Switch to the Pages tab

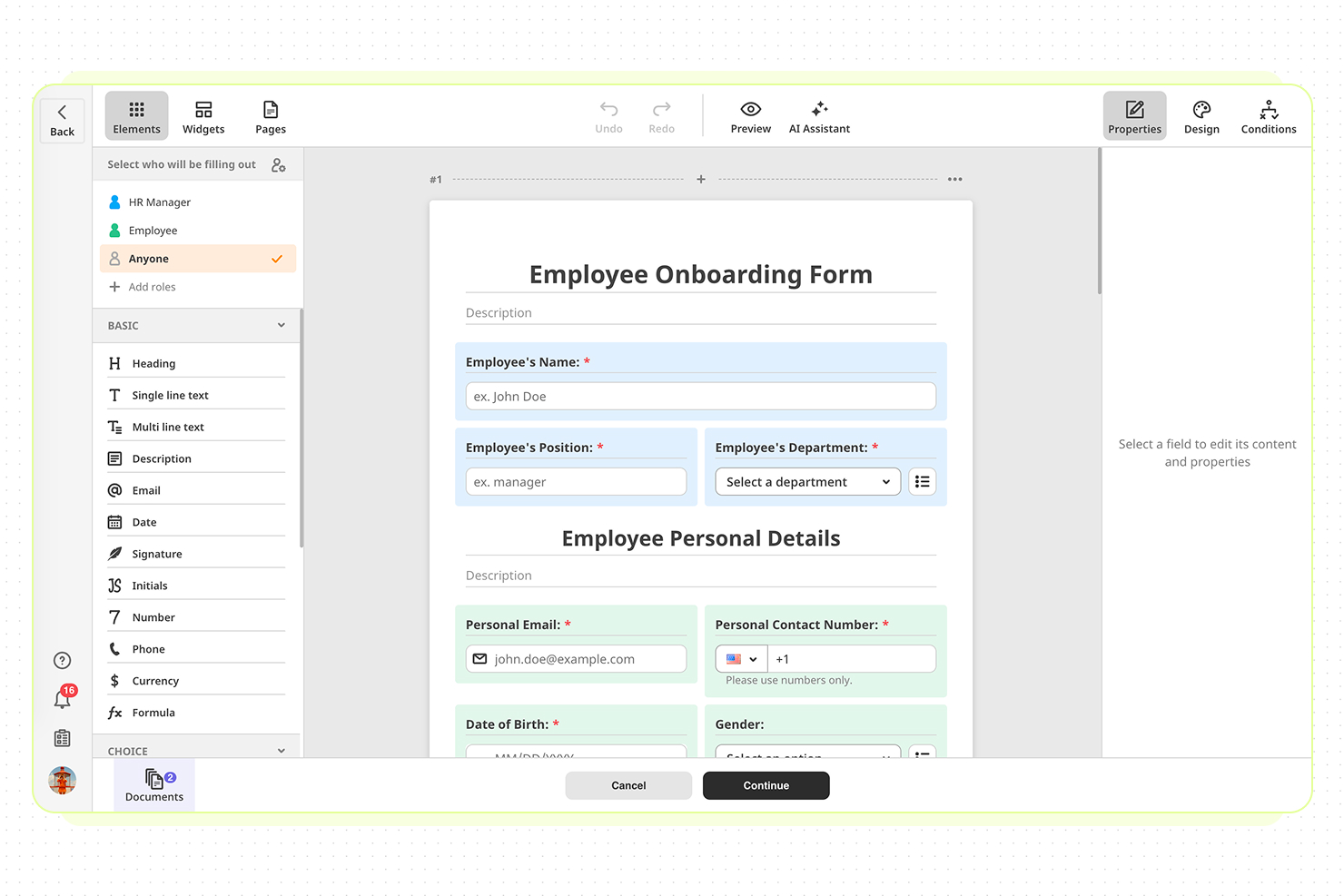270,115
